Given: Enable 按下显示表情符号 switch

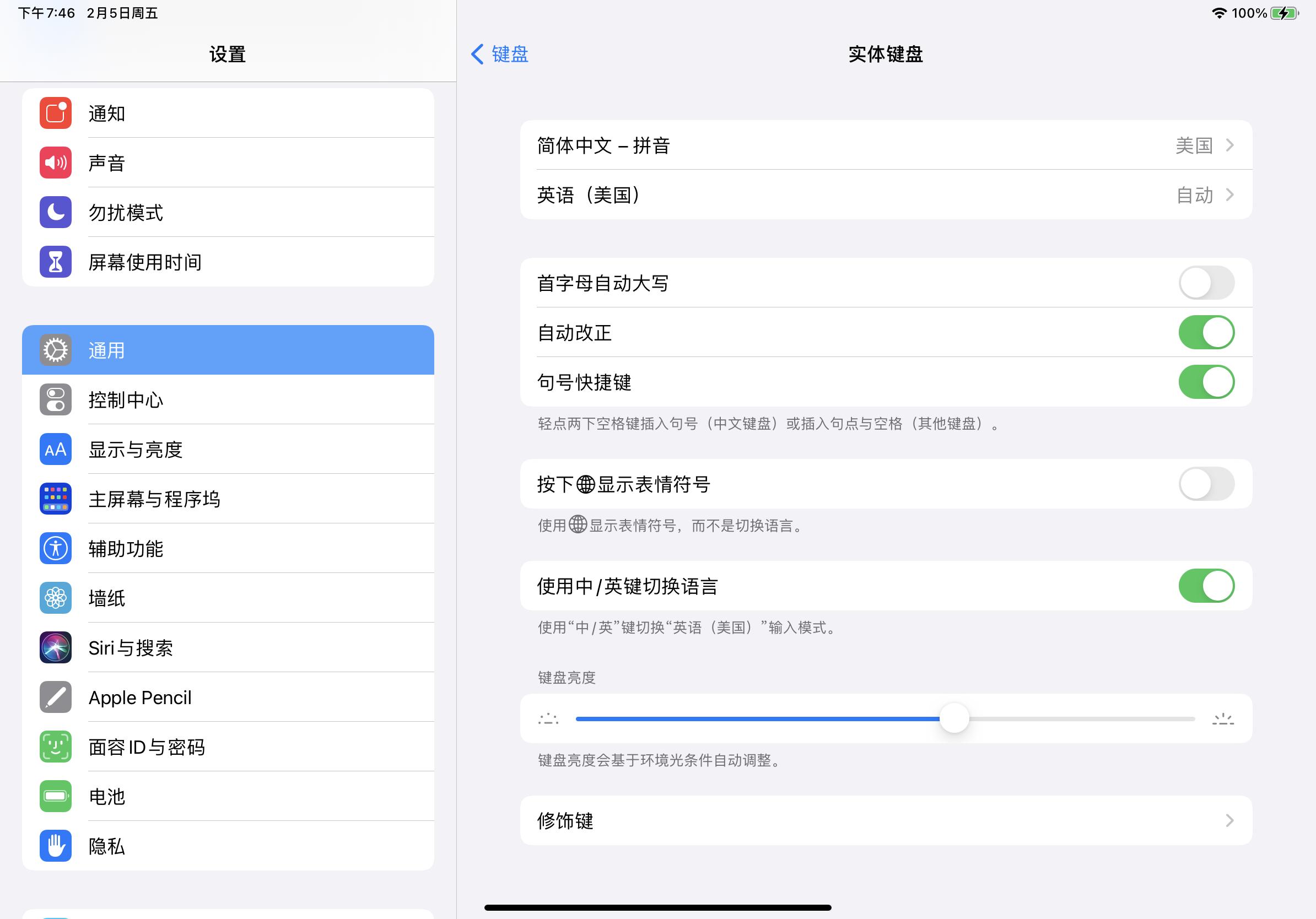Looking at the screenshot, I should pyautogui.click(x=1206, y=484).
